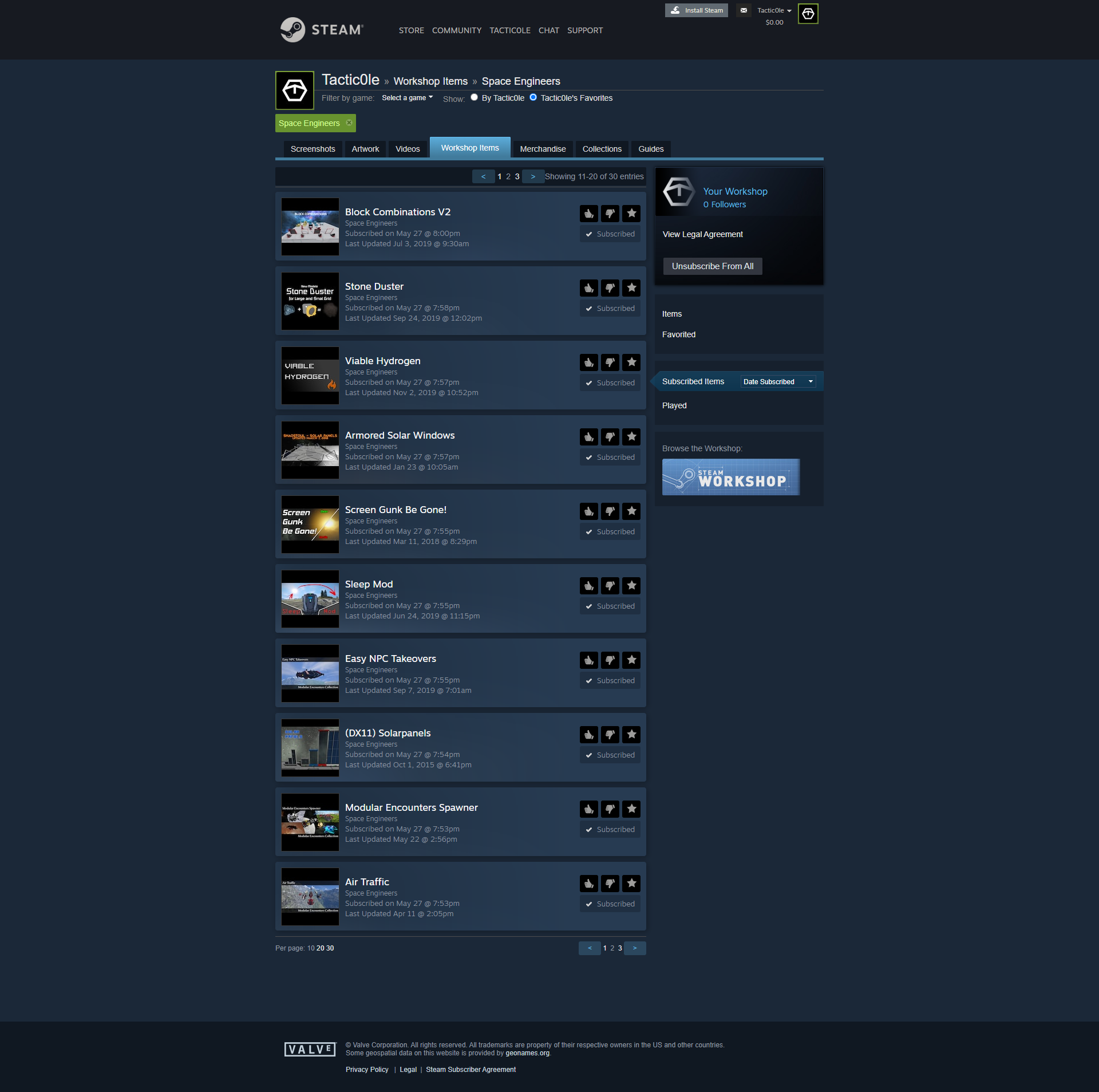Image resolution: width=1099 pixels, height=1092 pixels.
Task: Go to next page arrow at top
Action: tap(533, 176)
